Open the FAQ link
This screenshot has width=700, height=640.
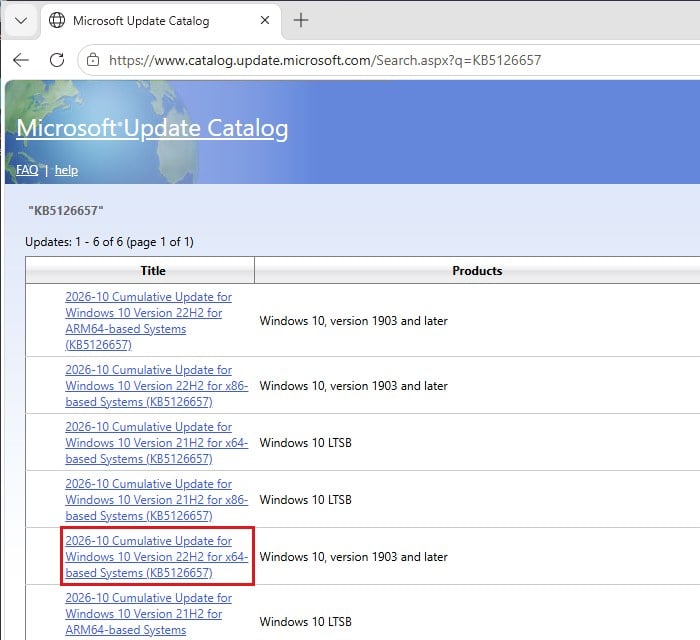point(27,170)
